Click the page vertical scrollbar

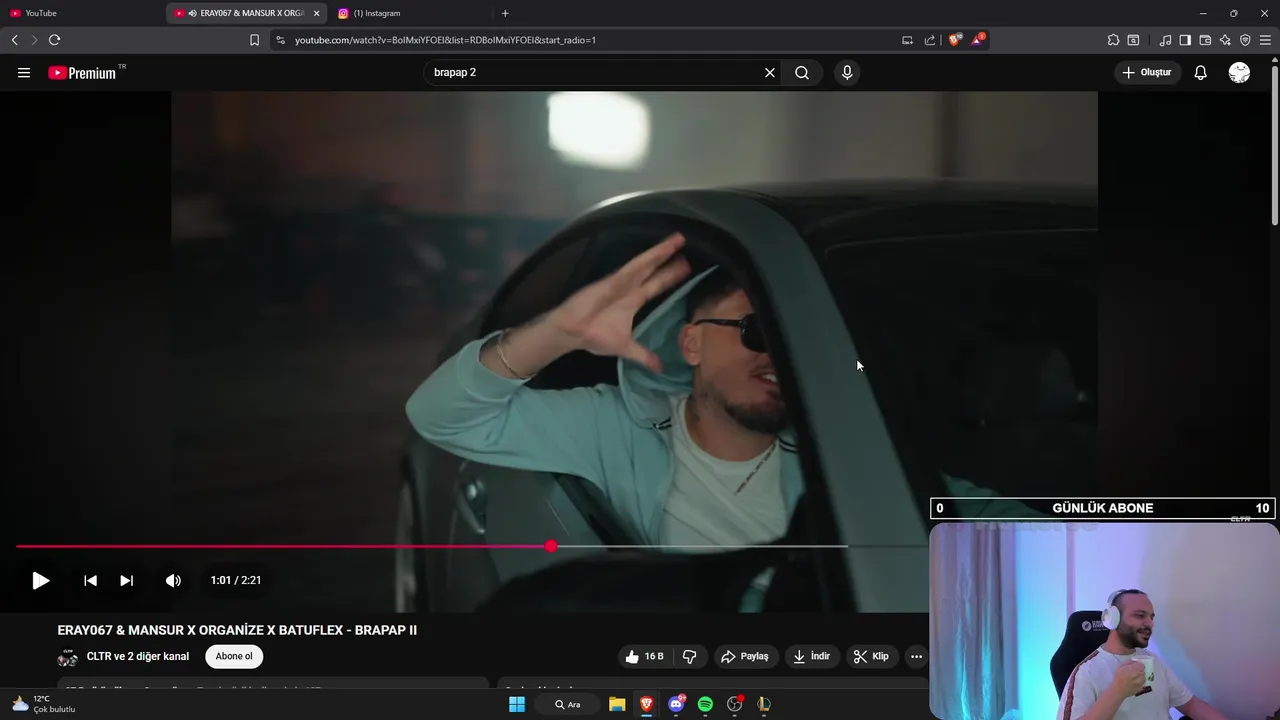[x=1274, y=145]
